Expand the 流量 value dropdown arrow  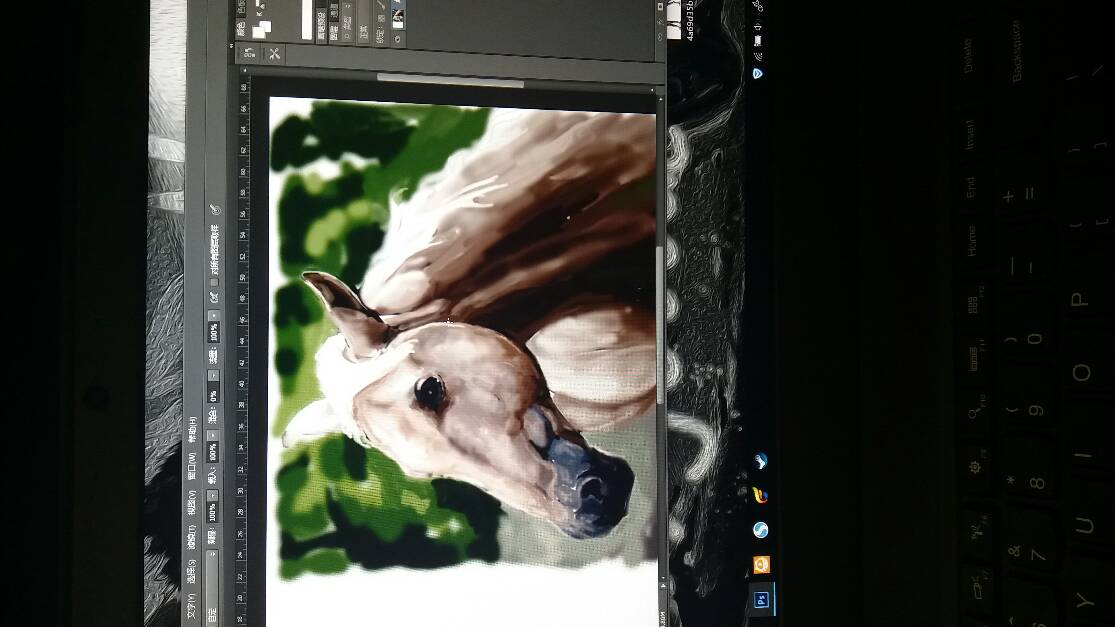(213, 315)
